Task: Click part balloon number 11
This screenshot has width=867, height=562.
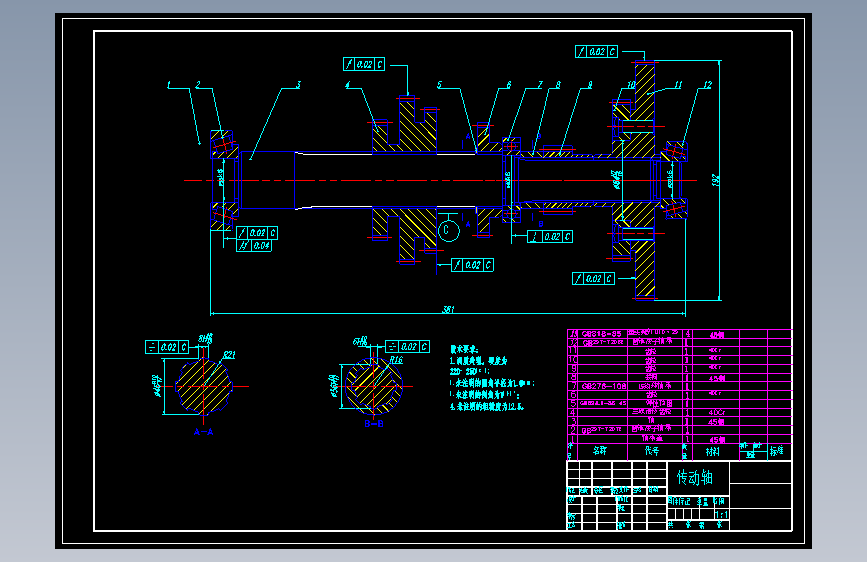Action: pos(678,85)
